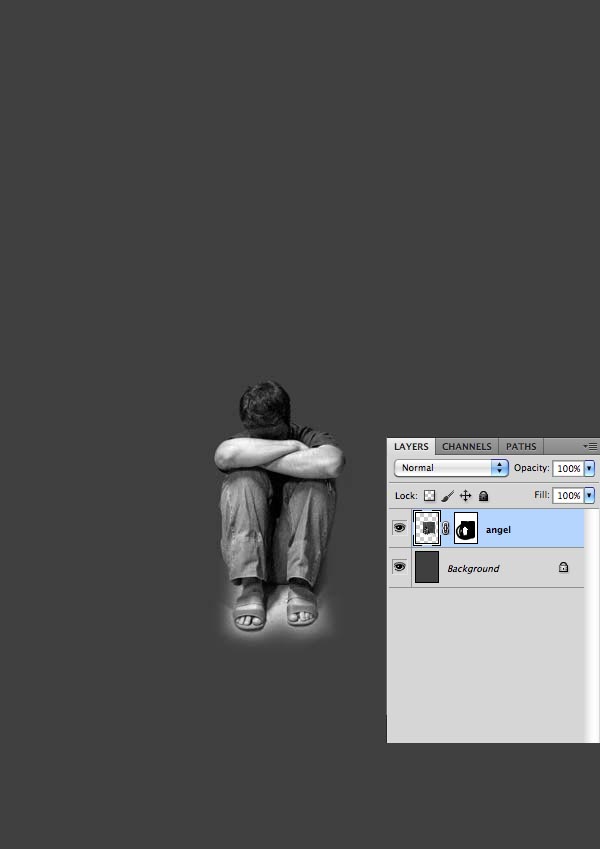Select the Background layer name
Screen dimensions: 600x849
(473, 568)
